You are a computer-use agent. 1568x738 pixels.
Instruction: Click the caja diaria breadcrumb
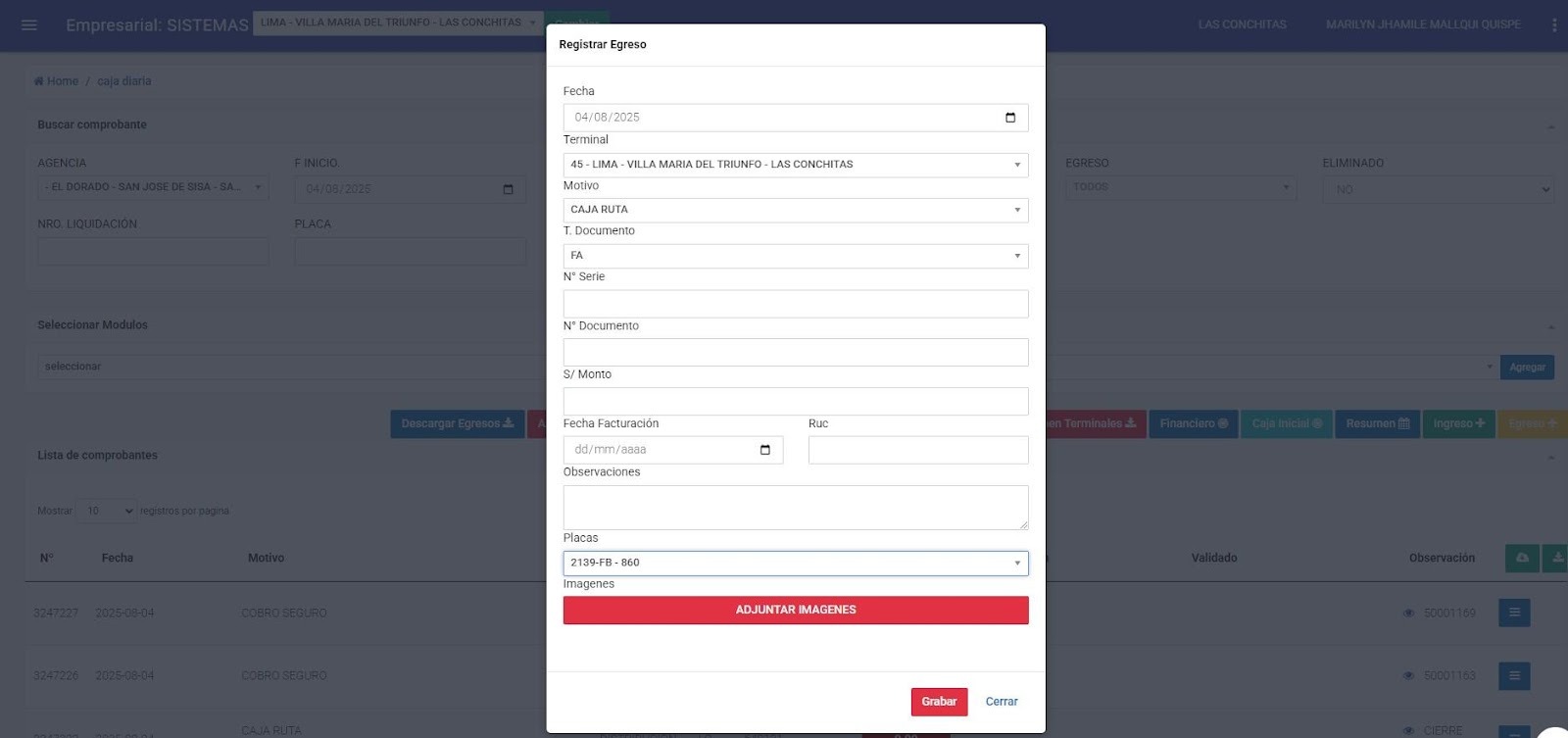point(124,81)
